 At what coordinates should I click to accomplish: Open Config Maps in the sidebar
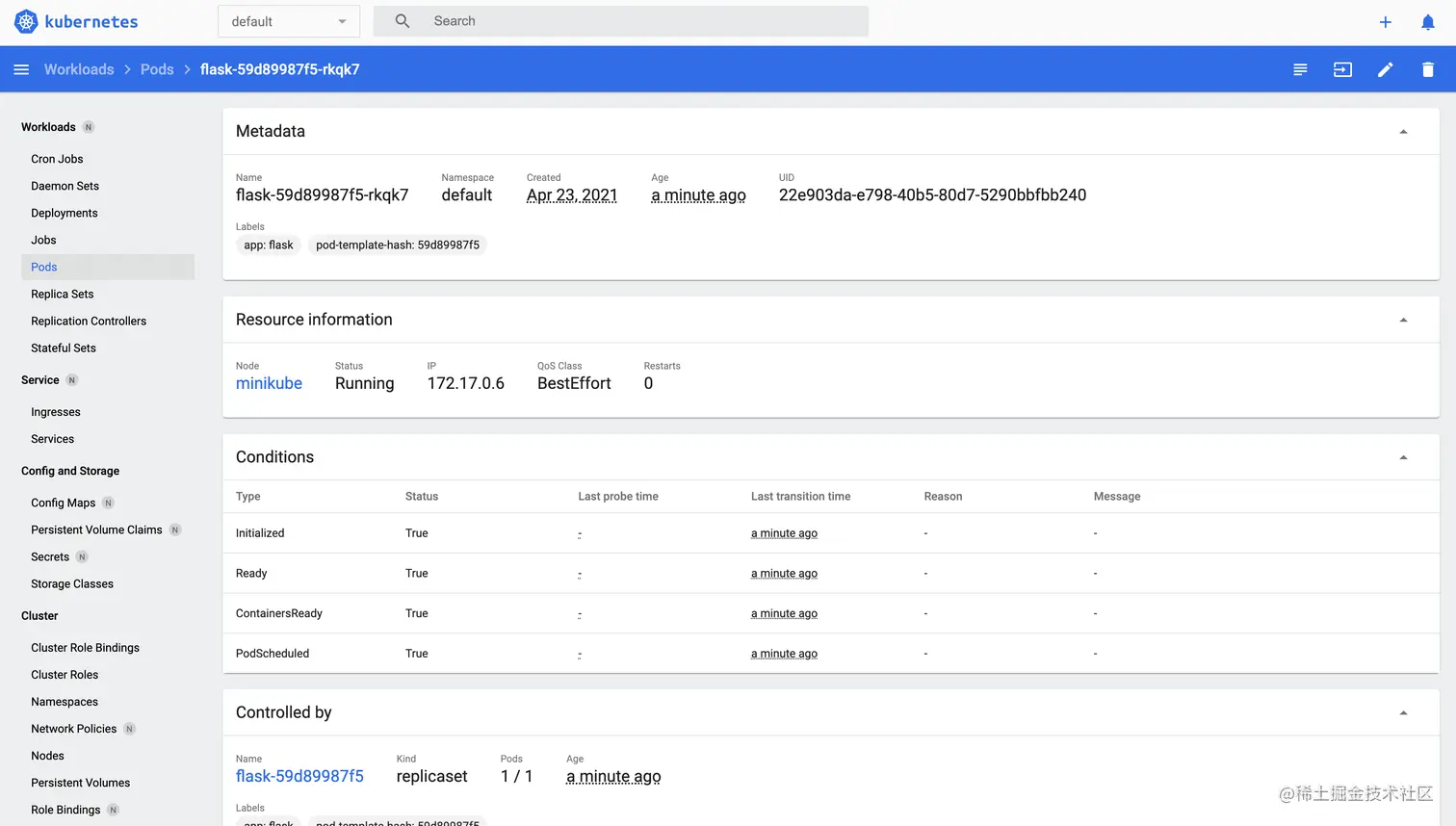pyautogui.click(x=63, y=503)
